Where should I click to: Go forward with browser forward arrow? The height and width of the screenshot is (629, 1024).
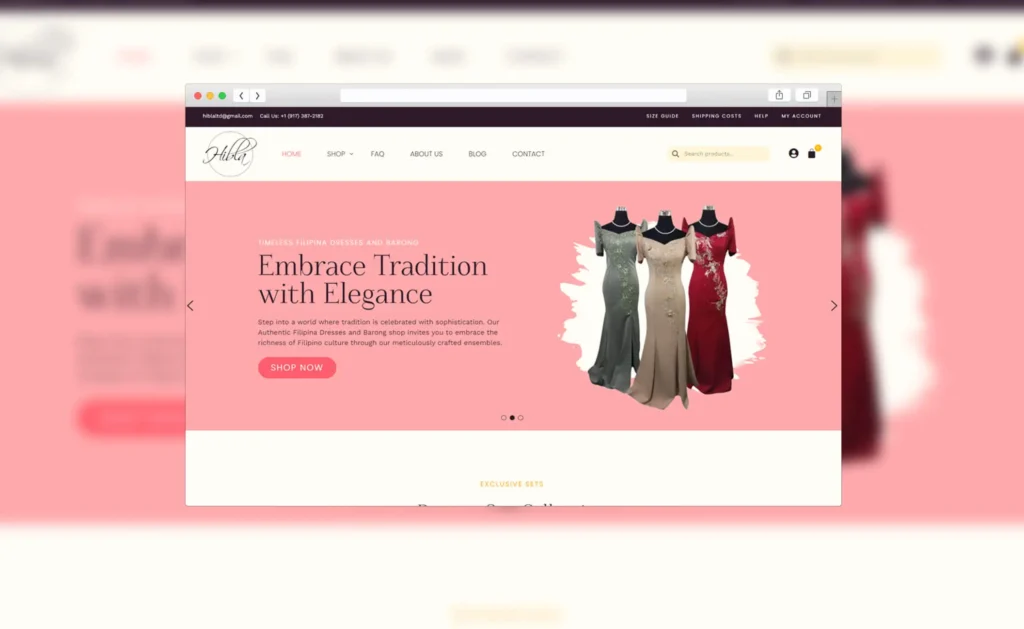tap(257, 96)
